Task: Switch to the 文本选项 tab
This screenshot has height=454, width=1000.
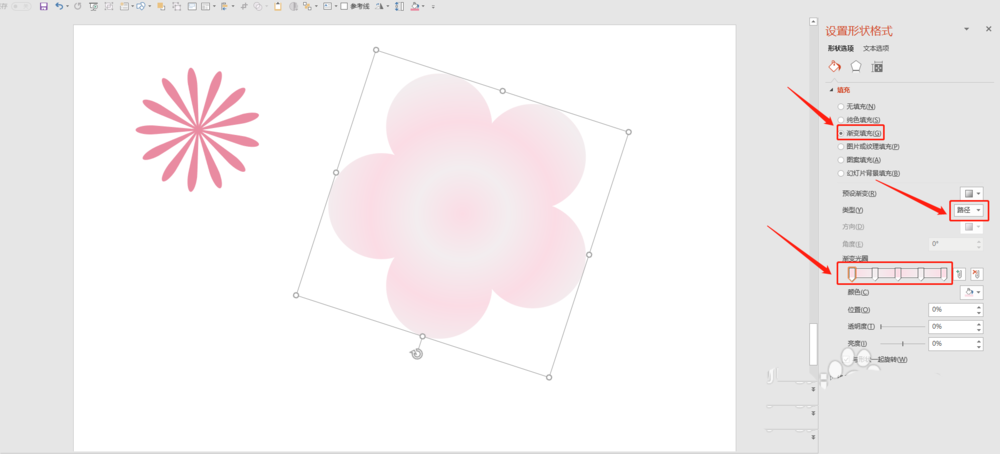Action: pyautogui.click(x=876, y=48)
